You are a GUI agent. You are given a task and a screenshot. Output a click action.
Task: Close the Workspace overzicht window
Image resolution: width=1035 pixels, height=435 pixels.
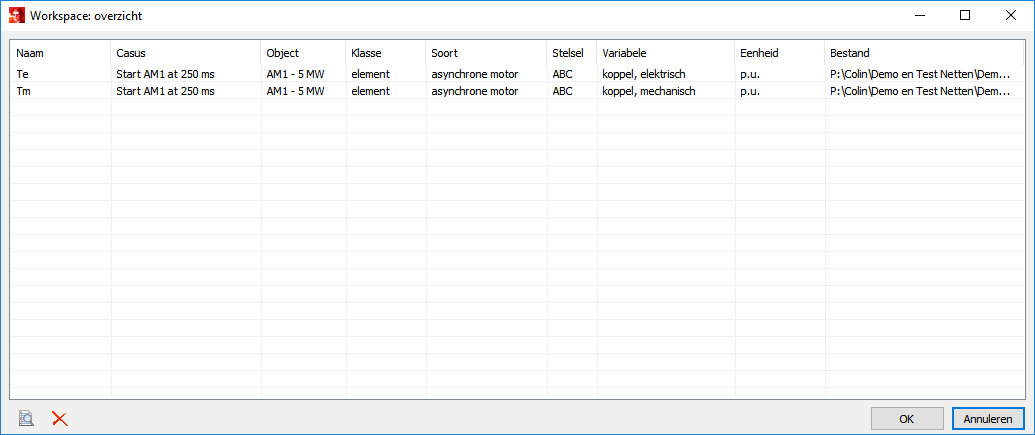coord(1011,16)
